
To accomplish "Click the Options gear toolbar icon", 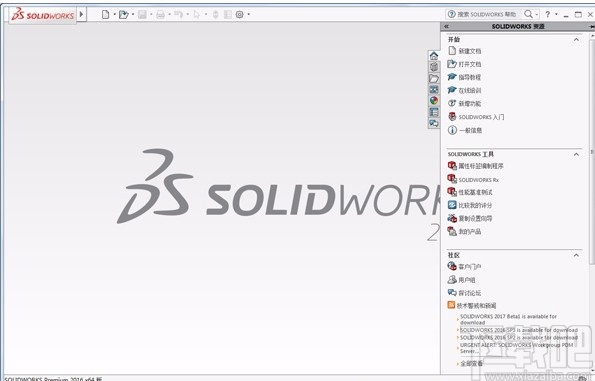I will (239, 14).
